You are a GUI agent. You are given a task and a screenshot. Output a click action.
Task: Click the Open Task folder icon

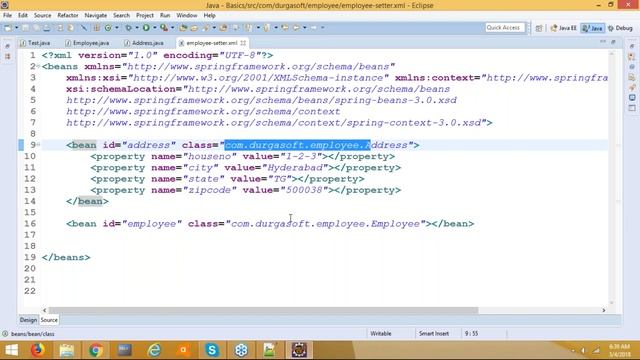coord(194,28)
